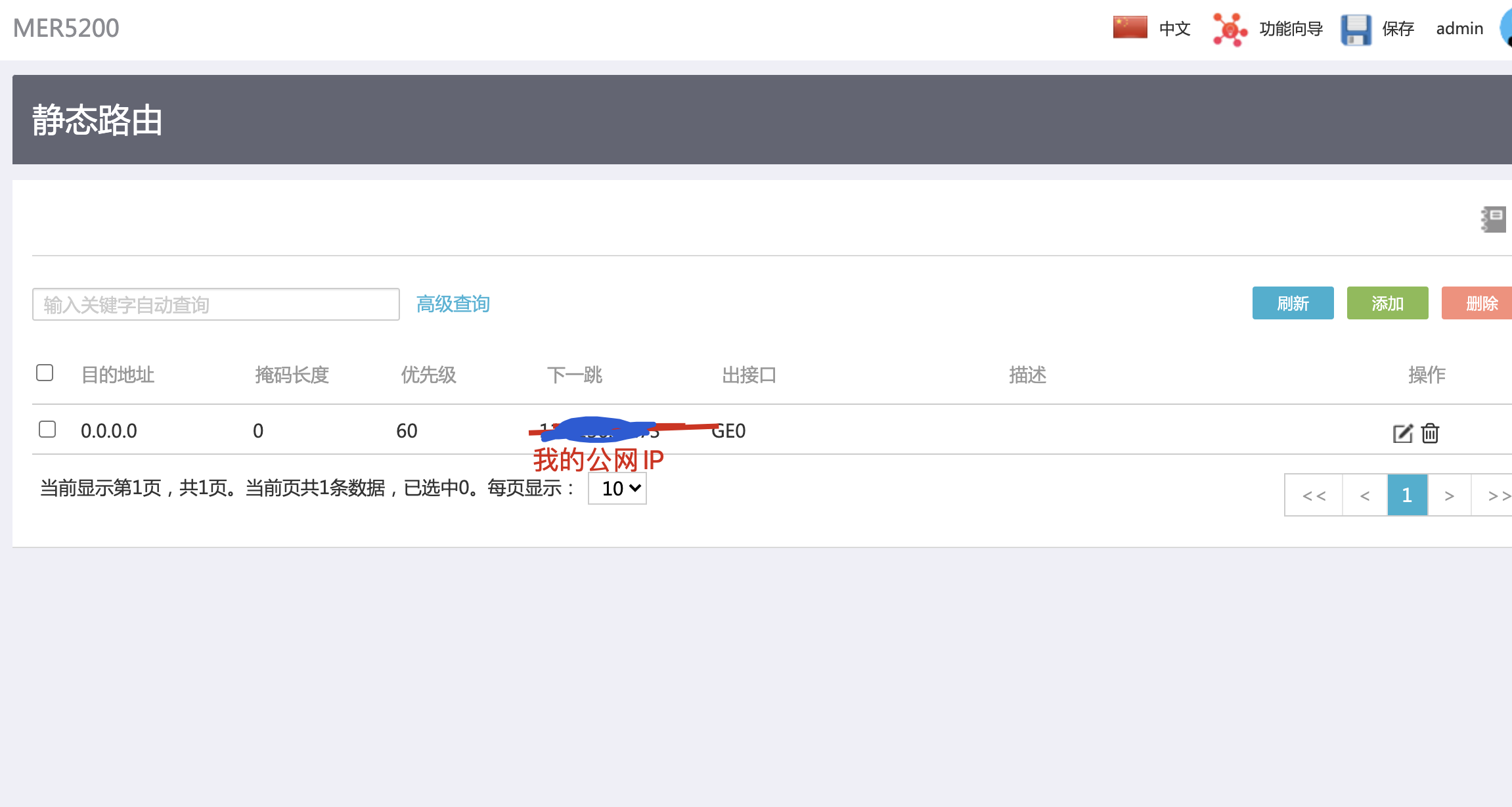Delete the 0.0.0.0 route with trash icon

tap(1430, 433)
